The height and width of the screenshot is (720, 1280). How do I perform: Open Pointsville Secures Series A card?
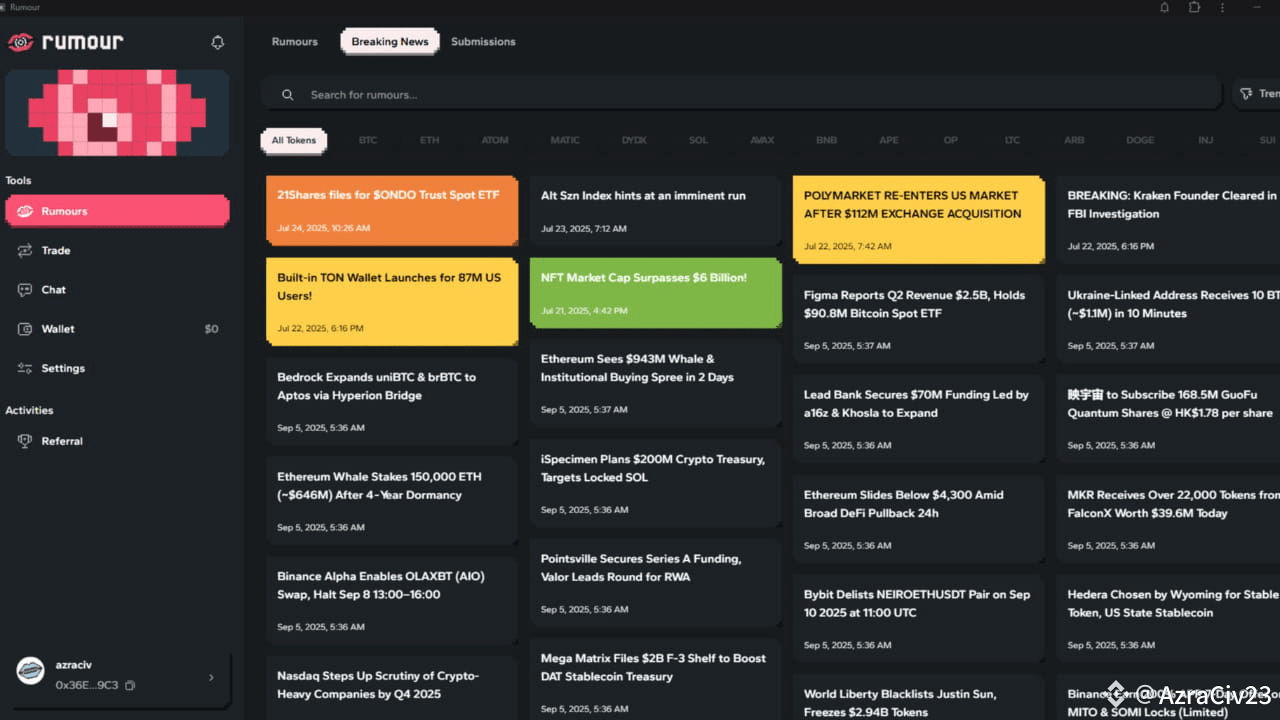pos(656,583)
